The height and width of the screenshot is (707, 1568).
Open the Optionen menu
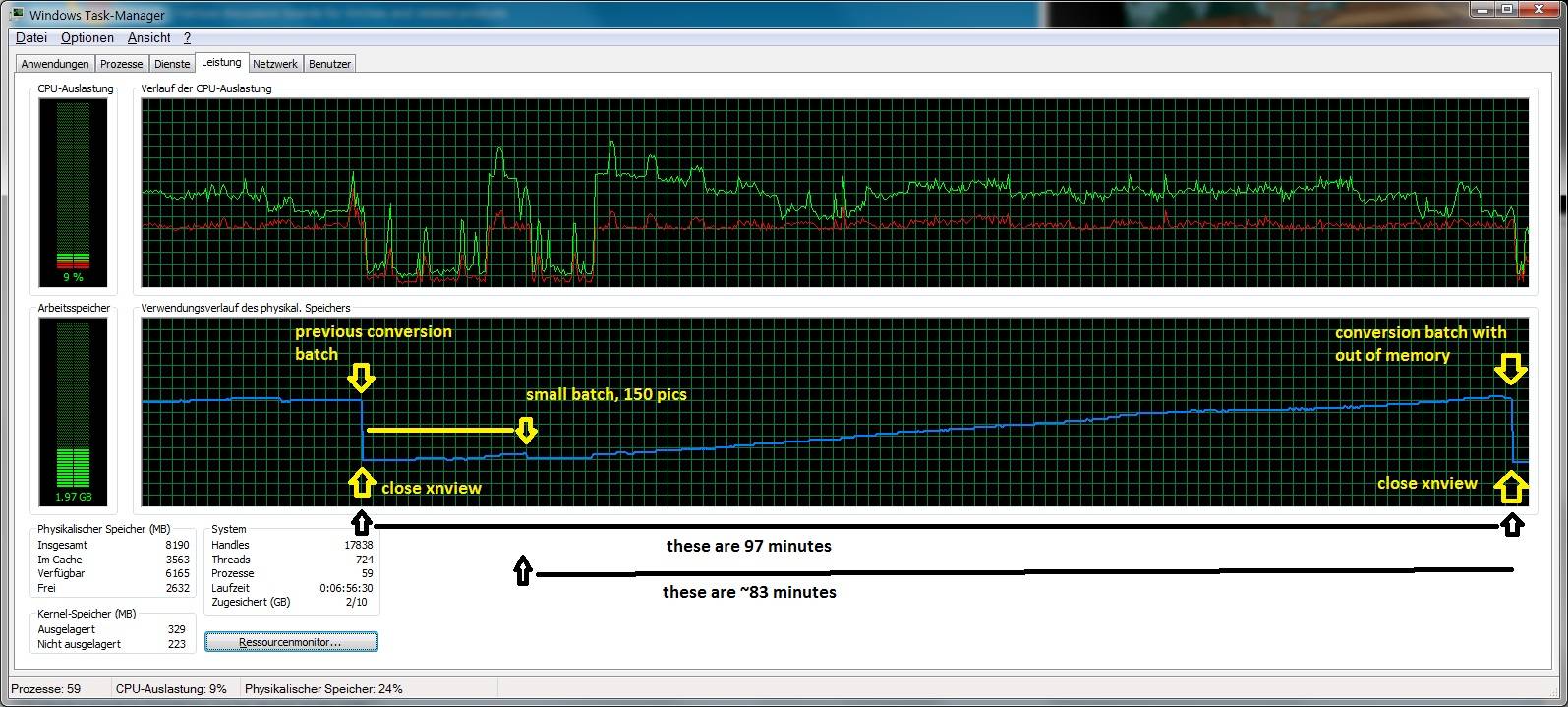[x=87, y=37]
